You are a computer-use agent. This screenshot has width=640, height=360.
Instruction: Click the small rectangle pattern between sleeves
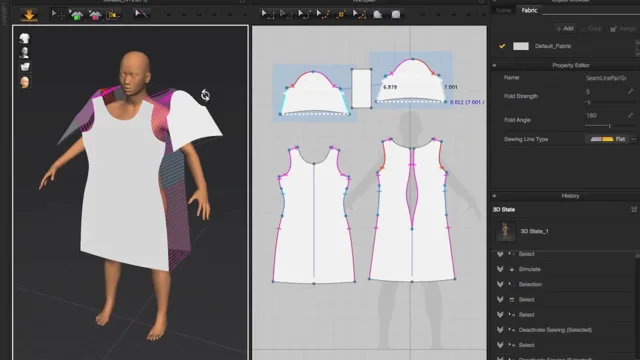pos(361,88)
